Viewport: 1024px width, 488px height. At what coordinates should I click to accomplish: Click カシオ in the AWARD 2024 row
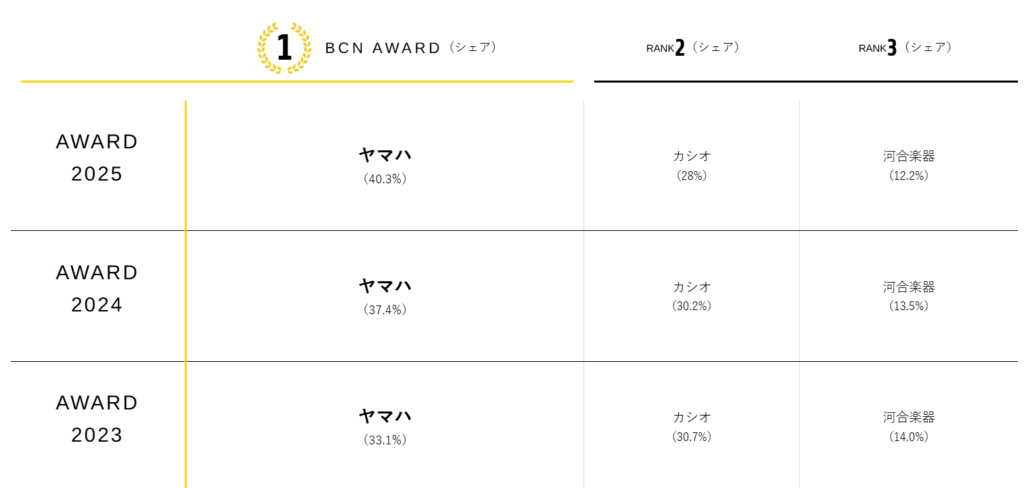pyautogui.click(x=692, y=287)
